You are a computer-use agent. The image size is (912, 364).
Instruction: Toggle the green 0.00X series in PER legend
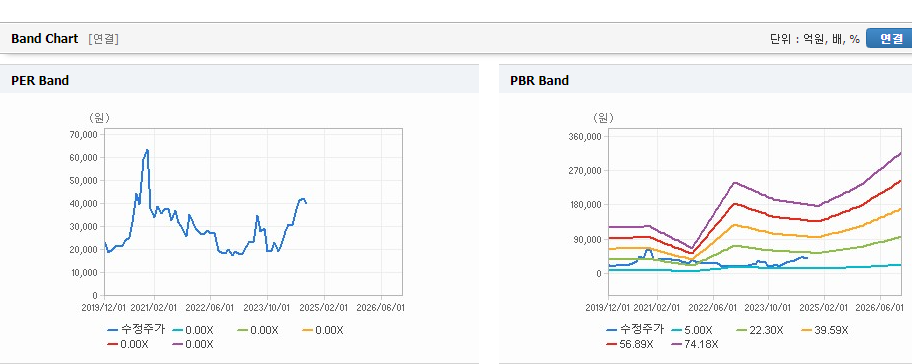tap(258, 330)
